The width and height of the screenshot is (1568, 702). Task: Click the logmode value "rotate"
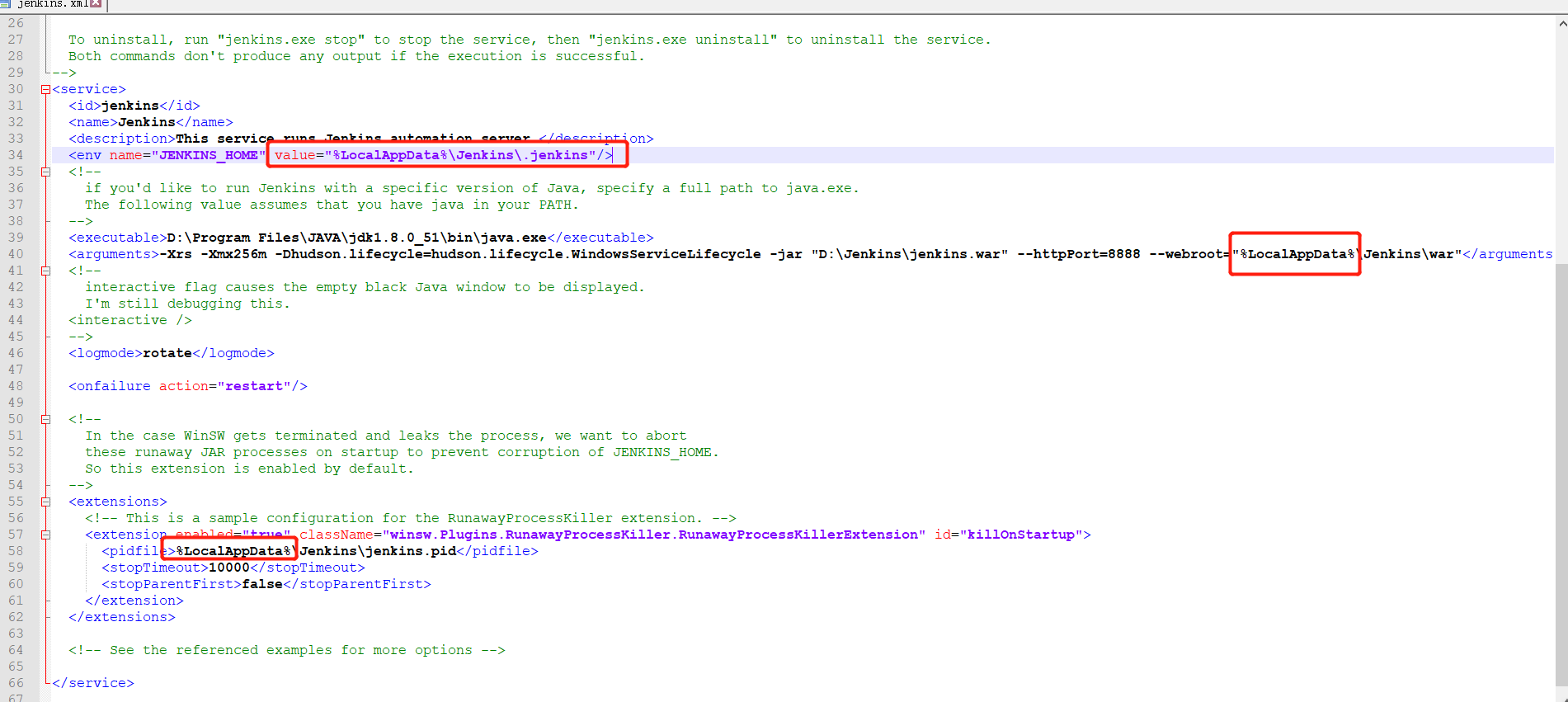tap(167, 353)
